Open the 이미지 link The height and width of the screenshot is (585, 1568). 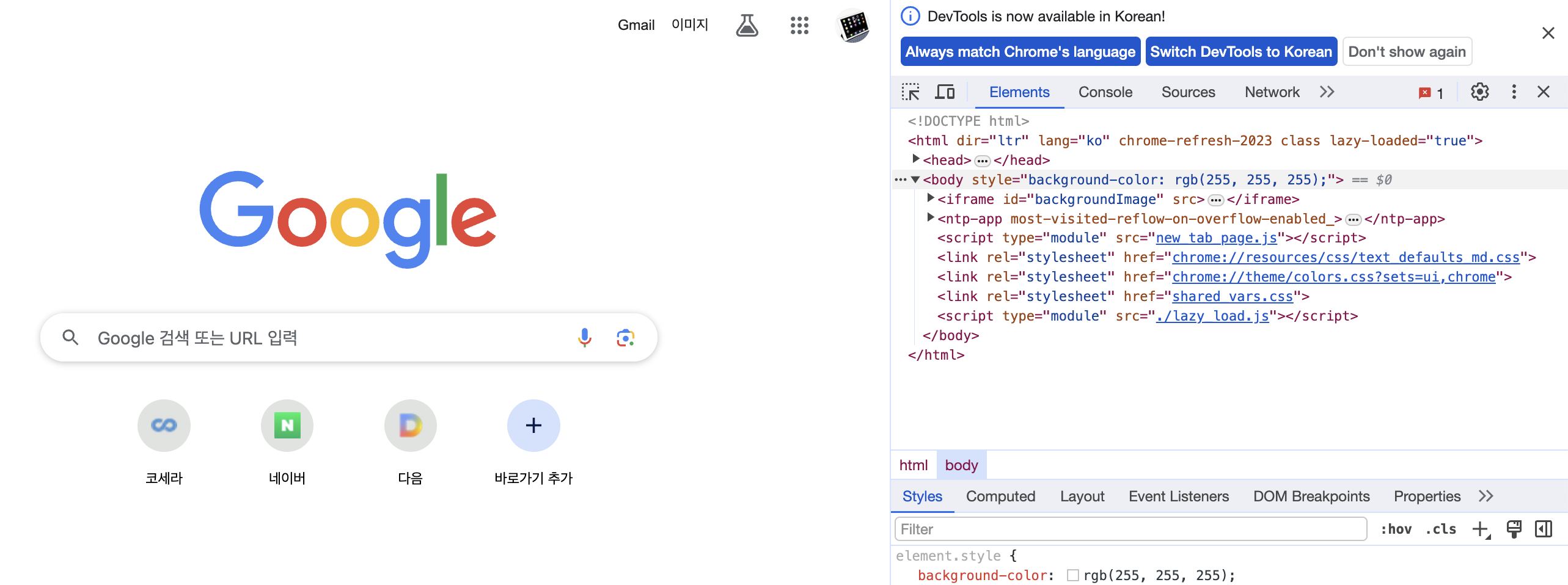pyautogui.click(x=690, y=24)
